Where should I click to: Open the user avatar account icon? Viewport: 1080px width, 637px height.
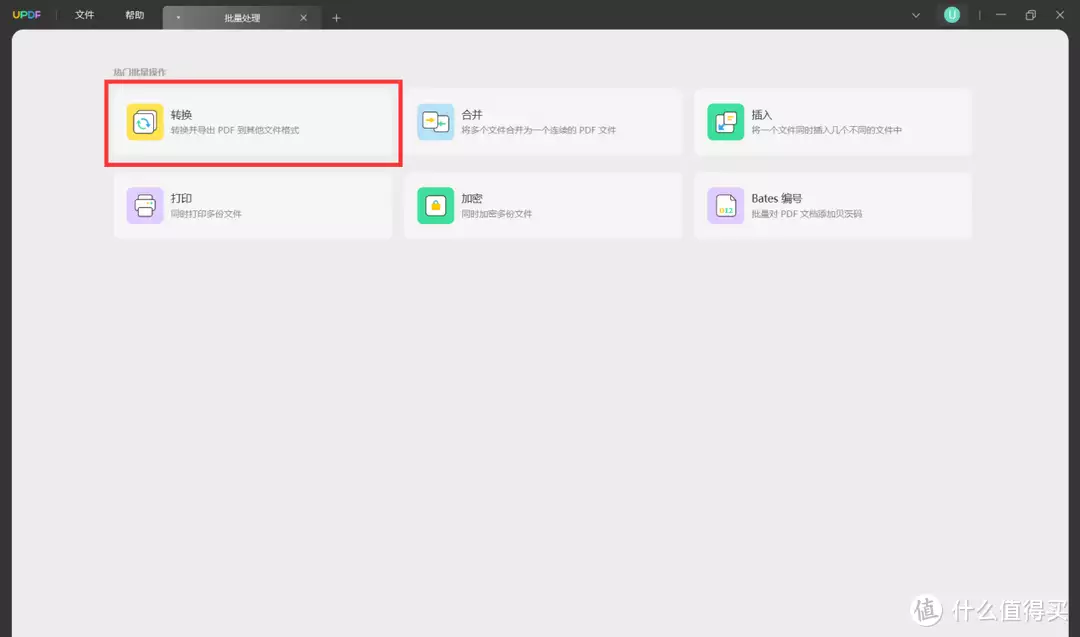952,14
